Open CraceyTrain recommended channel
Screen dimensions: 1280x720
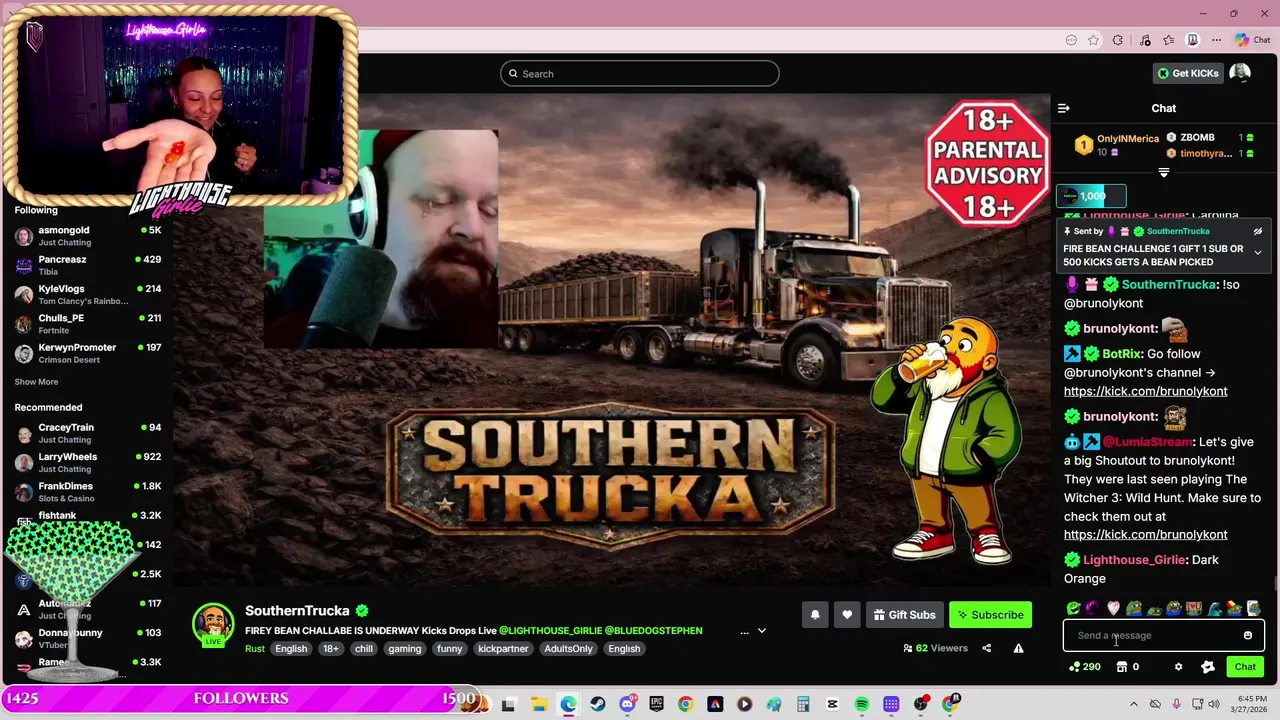pyautogui.click(x=88, y=433)
